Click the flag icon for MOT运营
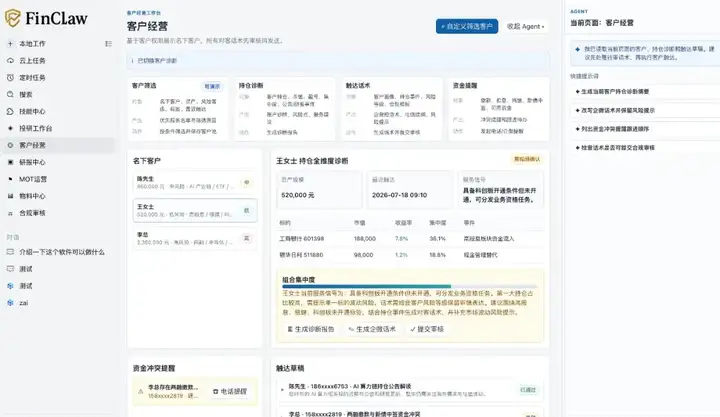 (x=10, y=179)
